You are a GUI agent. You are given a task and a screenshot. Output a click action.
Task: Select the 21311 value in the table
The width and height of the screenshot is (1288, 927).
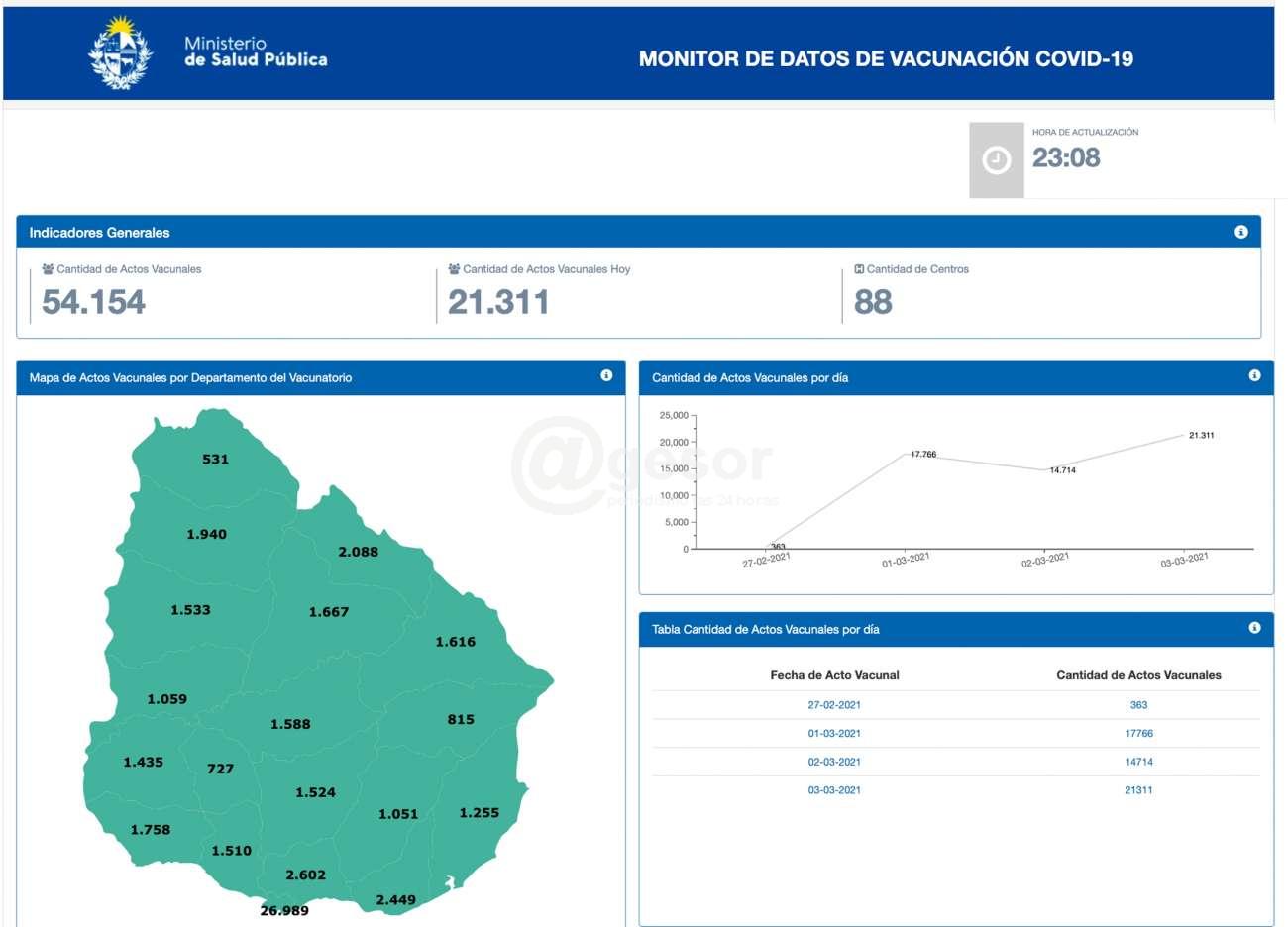[1138, 790]
